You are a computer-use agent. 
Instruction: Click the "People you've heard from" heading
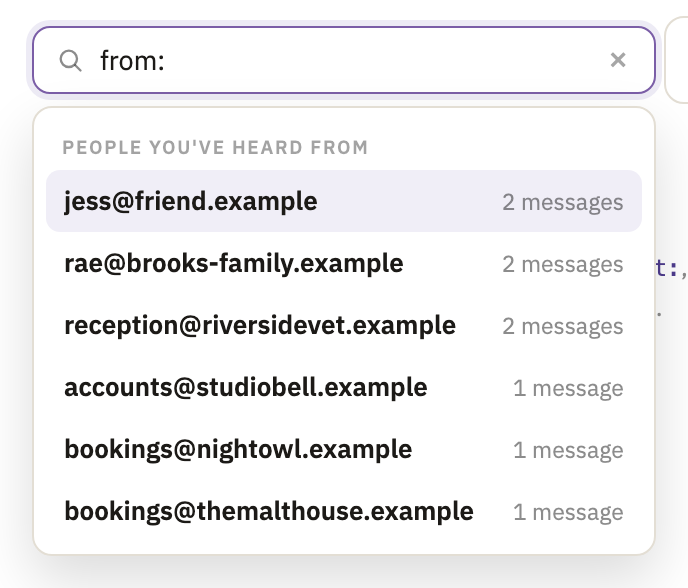(215, 147)
